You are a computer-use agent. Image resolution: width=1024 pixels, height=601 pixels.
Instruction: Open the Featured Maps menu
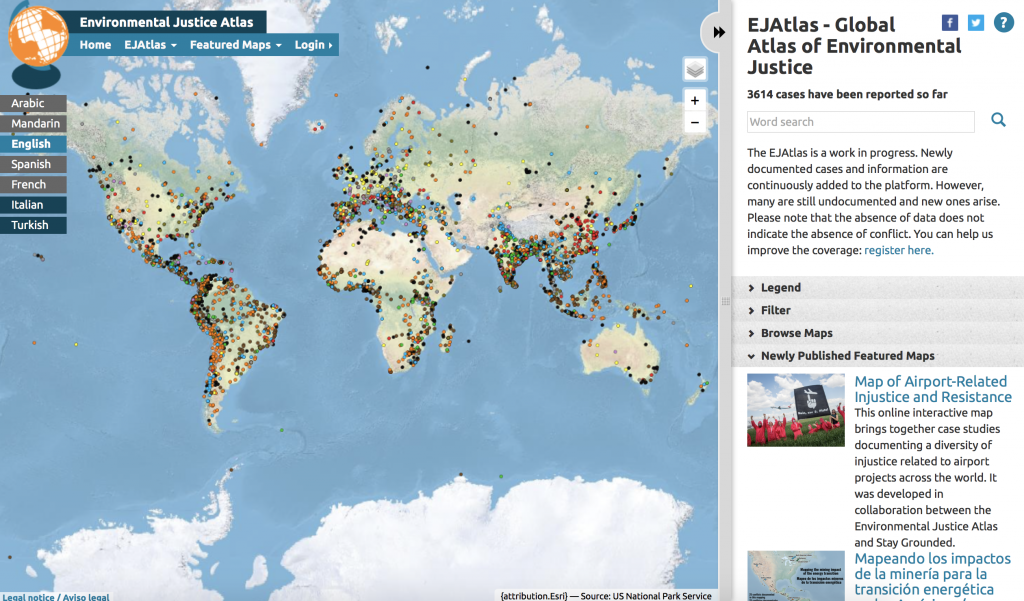(234, 45)
